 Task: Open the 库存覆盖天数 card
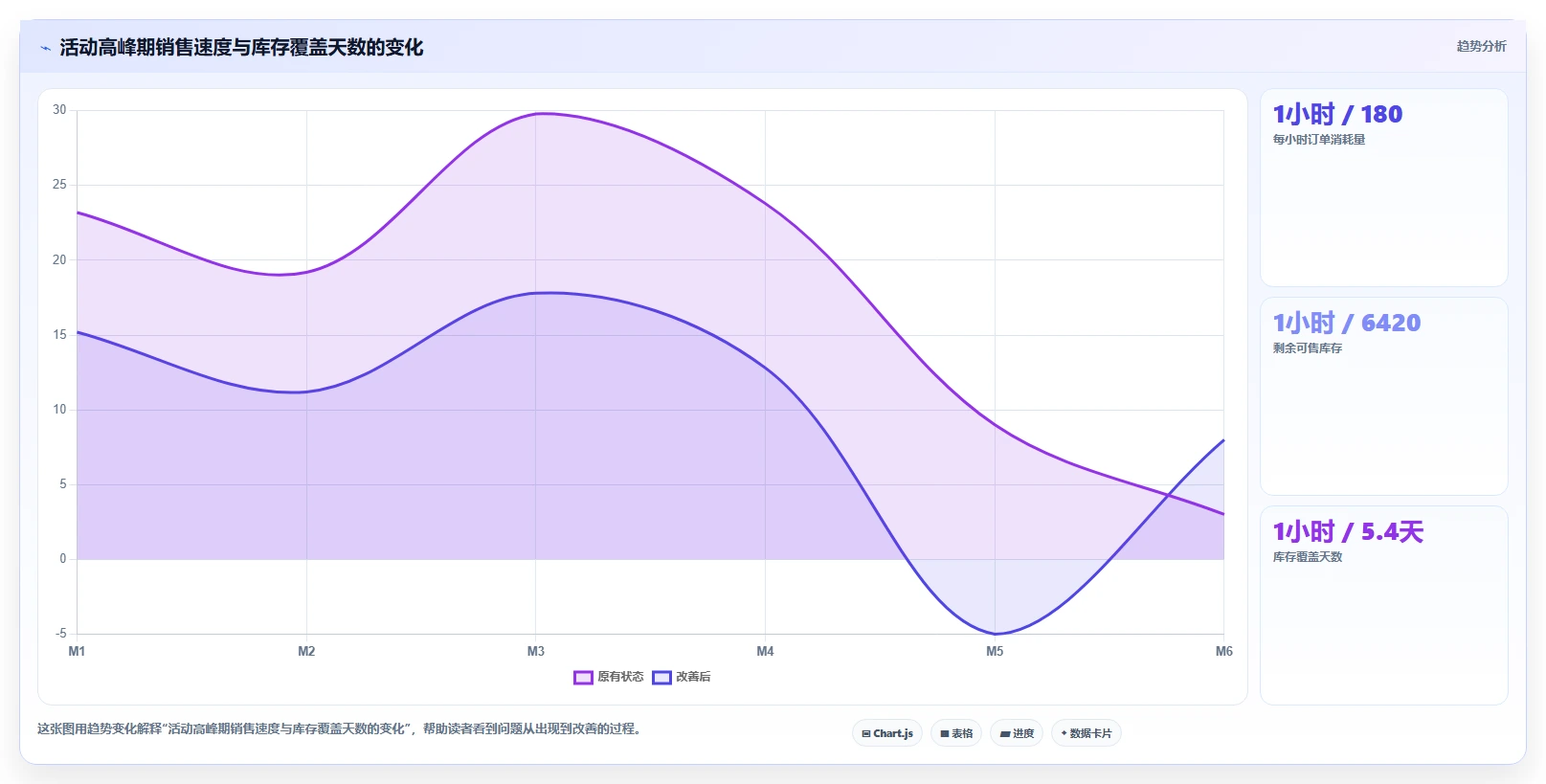coord(1384,605)
